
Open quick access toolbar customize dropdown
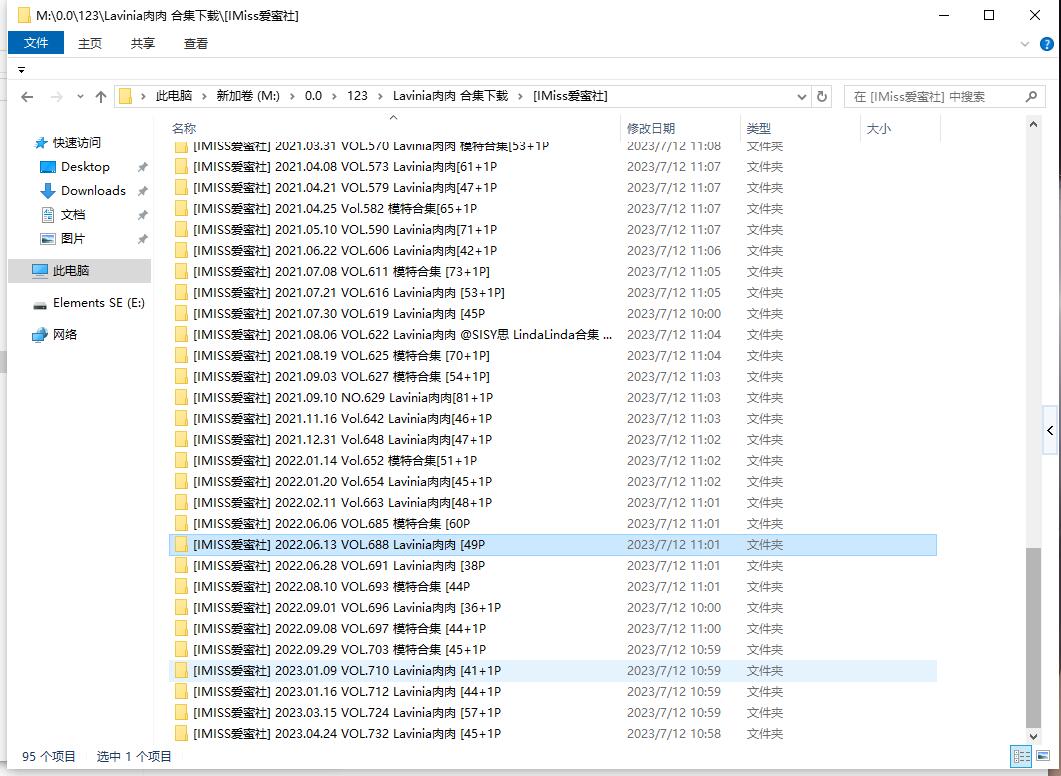coord(22,70)
